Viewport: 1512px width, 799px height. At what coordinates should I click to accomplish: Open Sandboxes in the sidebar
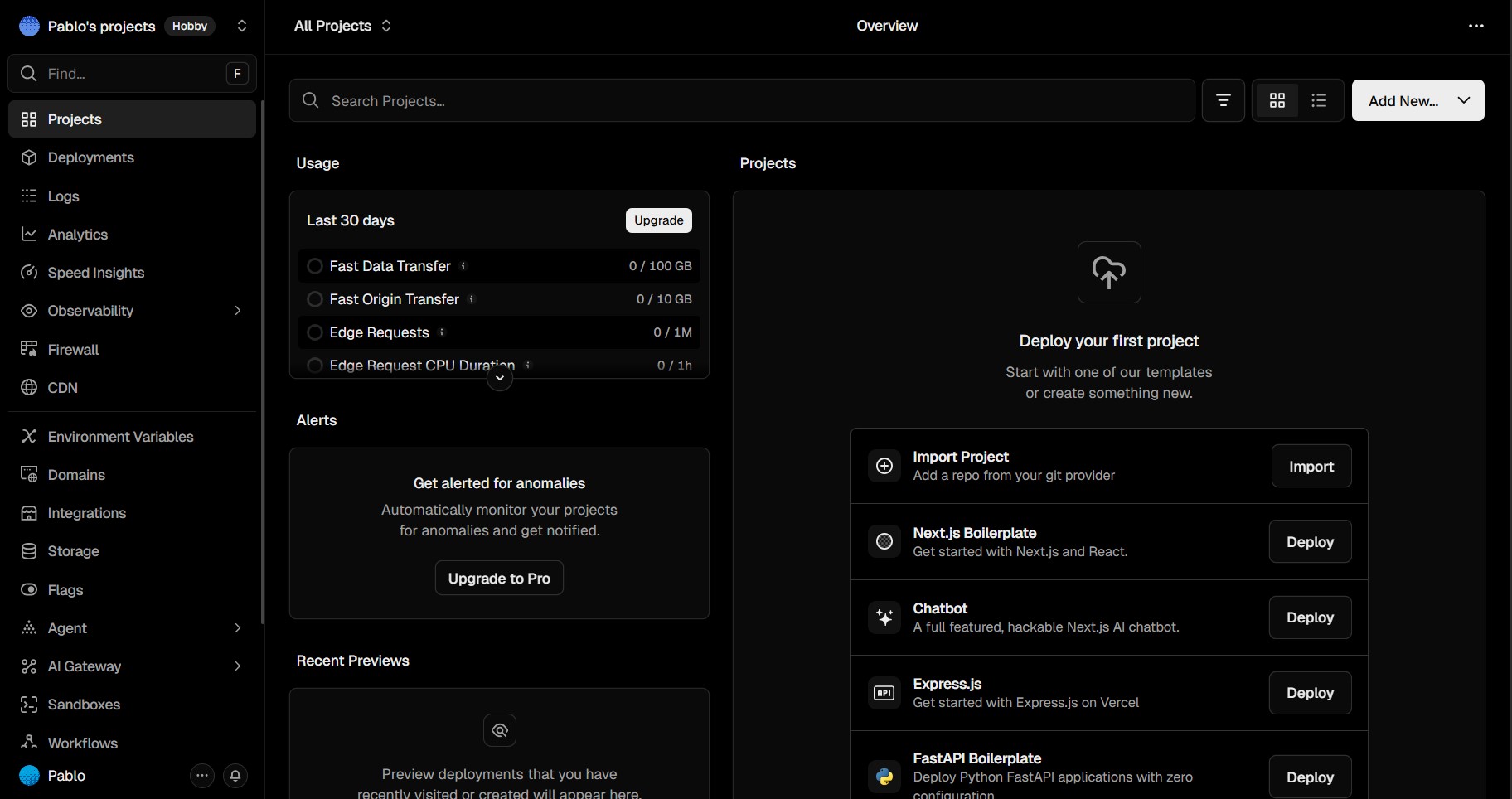[x=133, y=705]
